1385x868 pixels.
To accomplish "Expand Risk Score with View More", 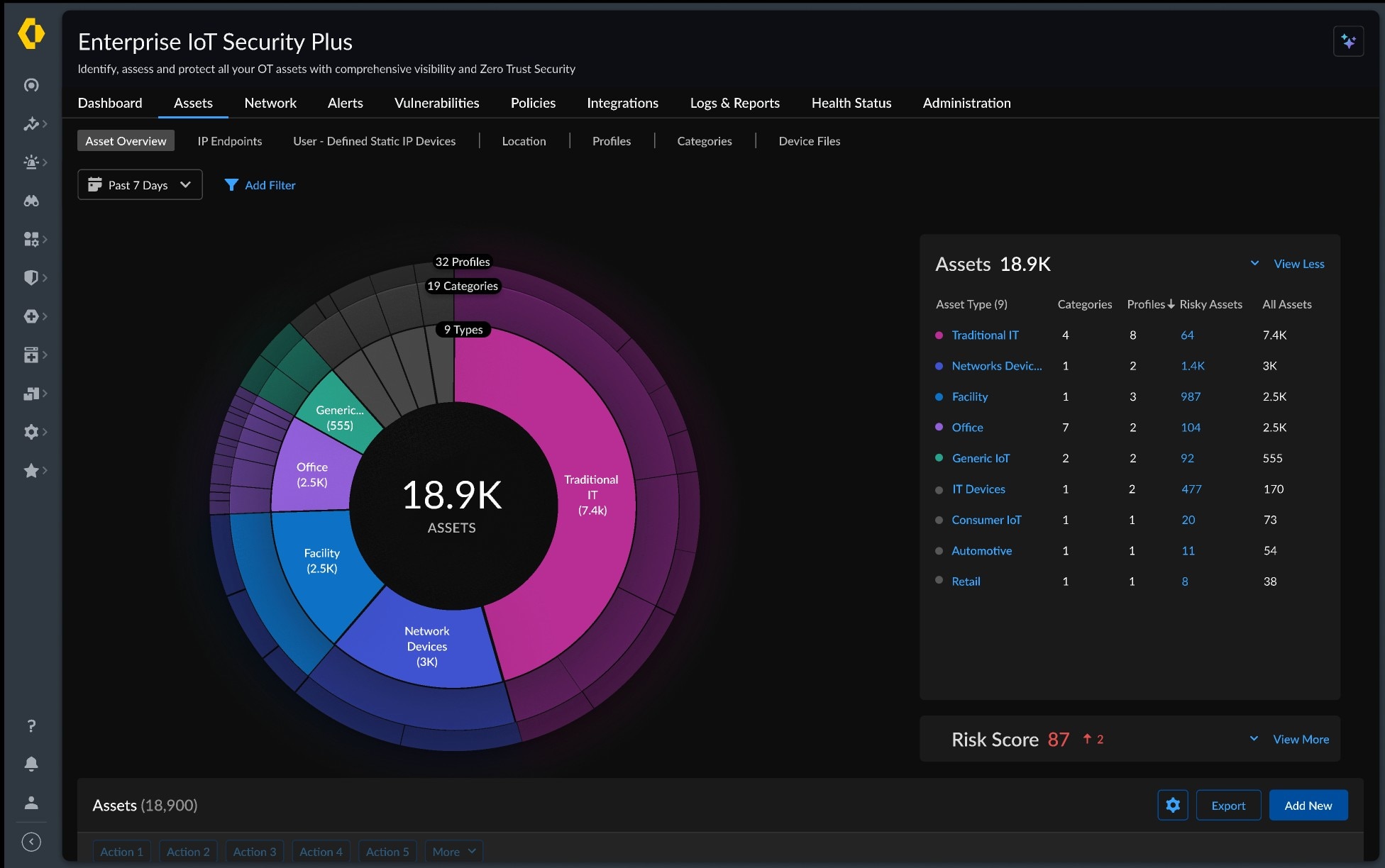I will click(1300, 739).
